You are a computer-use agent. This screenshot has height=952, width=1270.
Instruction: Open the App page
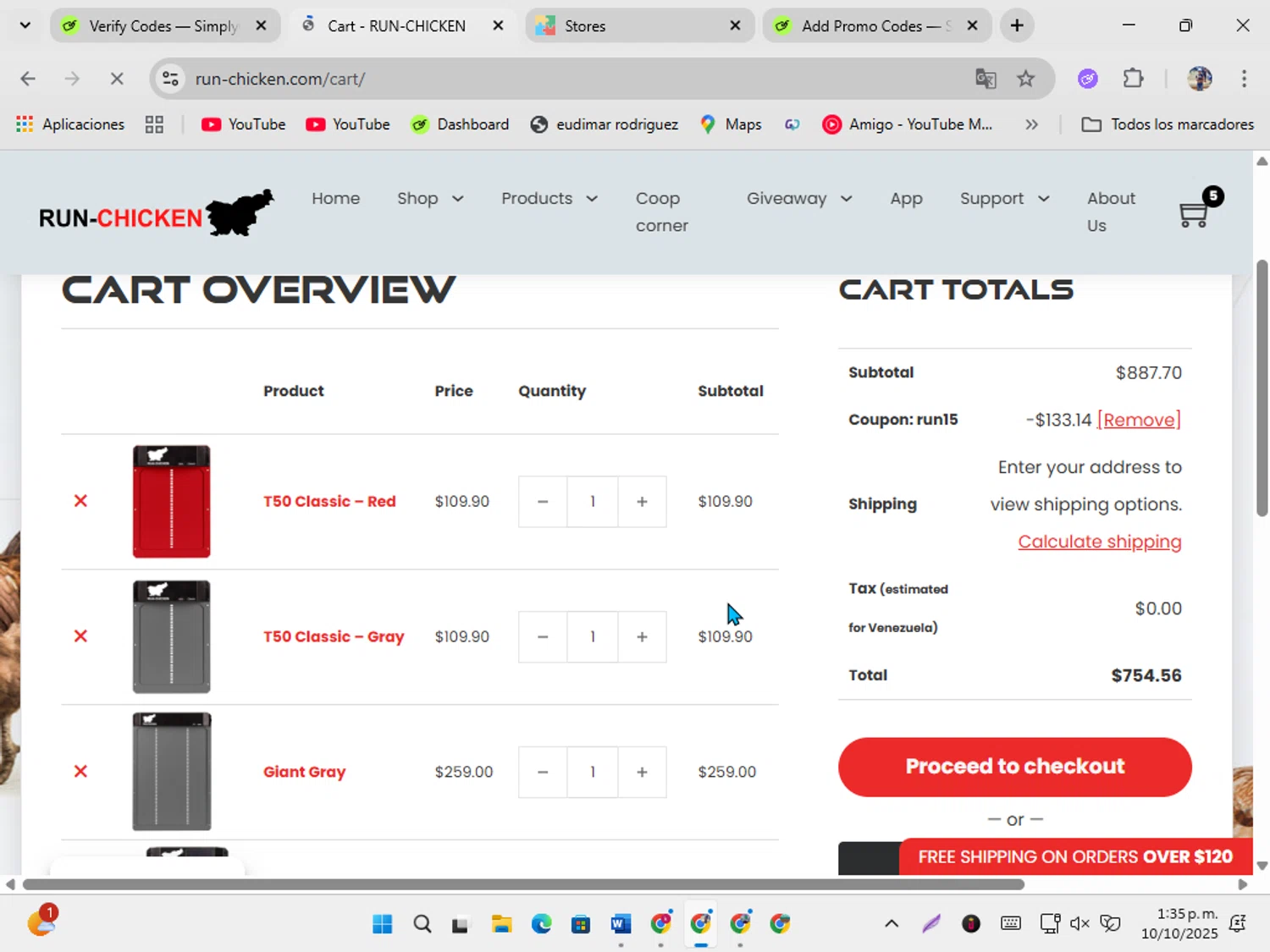point(906,198)
